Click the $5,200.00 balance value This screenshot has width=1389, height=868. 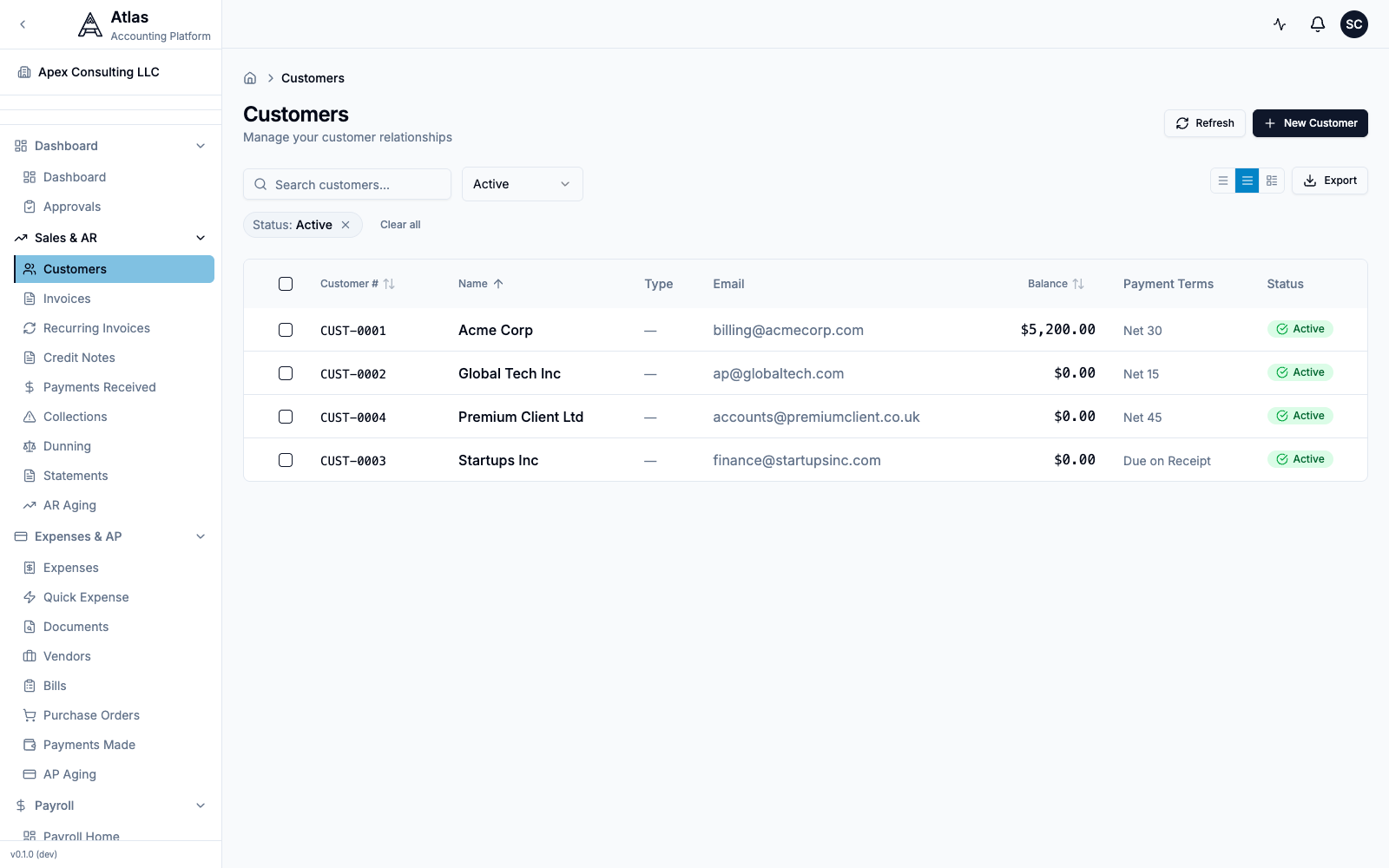[1057, 330]
